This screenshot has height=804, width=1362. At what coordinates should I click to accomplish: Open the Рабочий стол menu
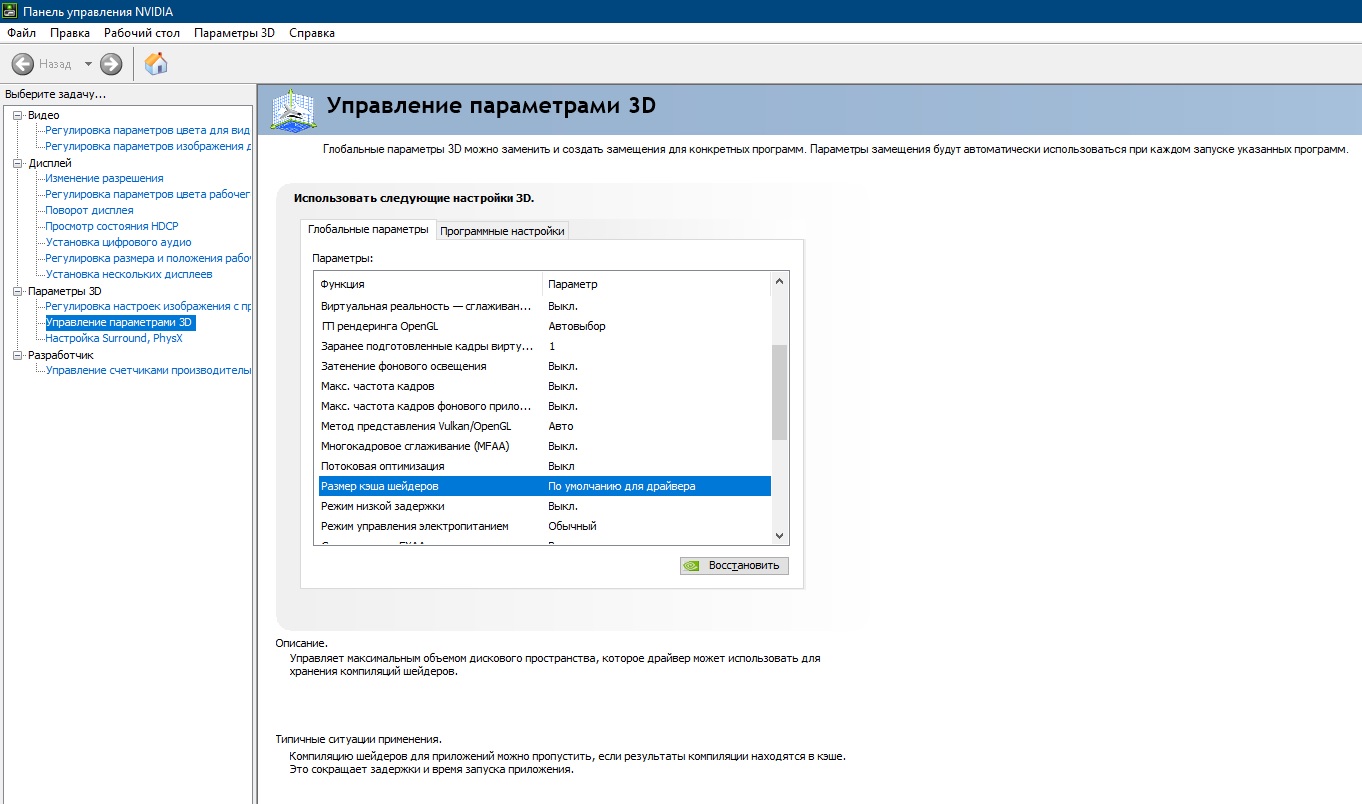pyautogui.click(x=142, y=33)
